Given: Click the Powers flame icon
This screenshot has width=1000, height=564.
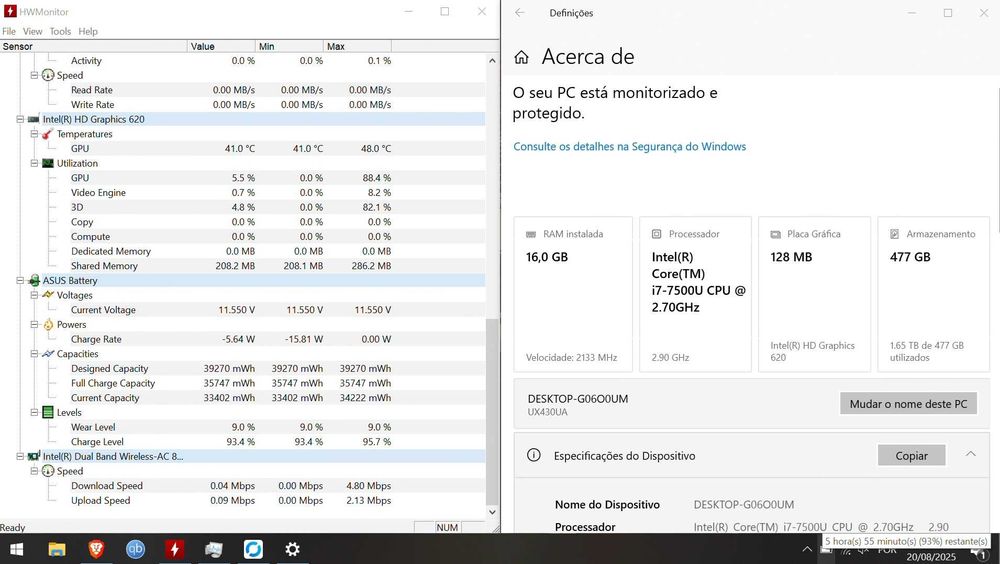Looking at the screenshot, I should [48, 325].
